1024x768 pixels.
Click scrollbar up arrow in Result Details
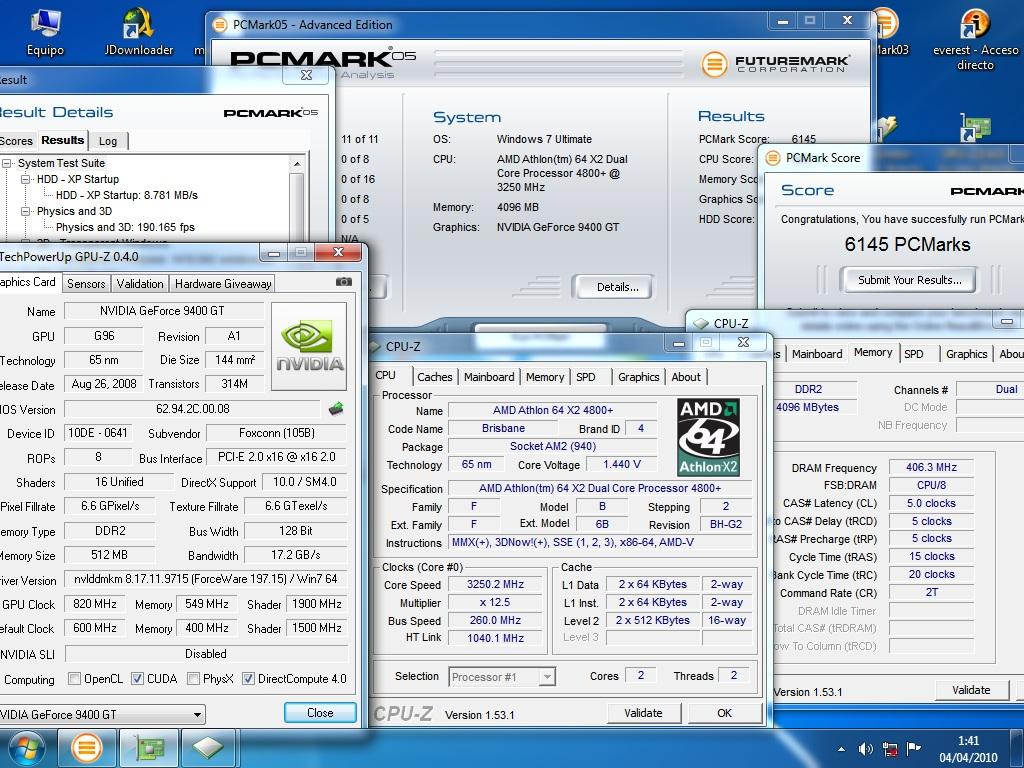(297, 164)
